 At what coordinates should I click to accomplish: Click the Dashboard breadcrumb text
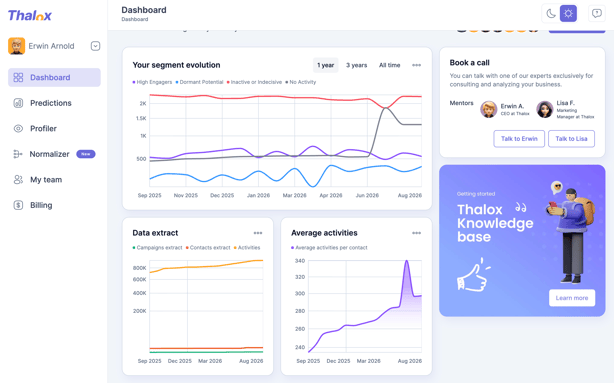(135, 19)
